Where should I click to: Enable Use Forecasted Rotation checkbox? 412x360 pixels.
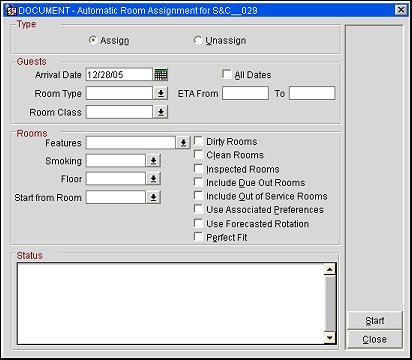tap(198, 223)
